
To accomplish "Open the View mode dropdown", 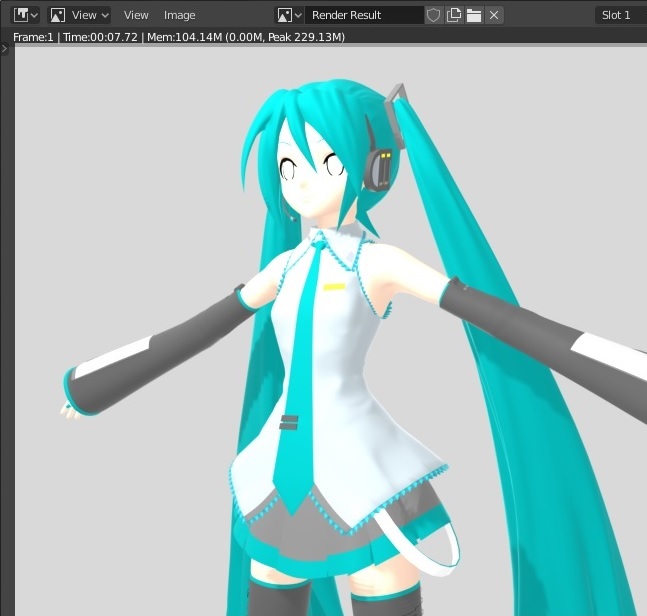I will [79, 15].
